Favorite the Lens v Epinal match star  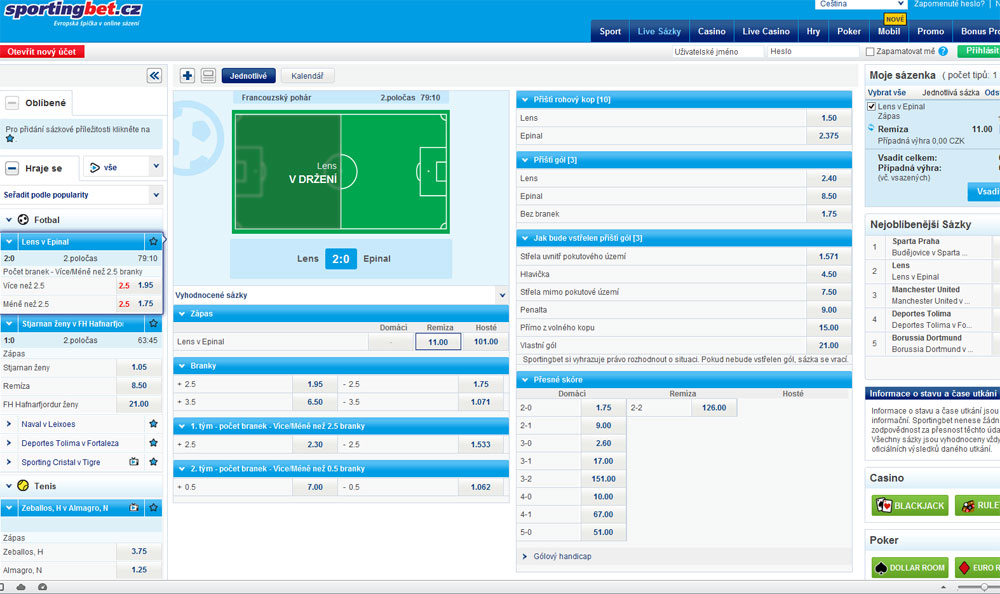point(153,242)
